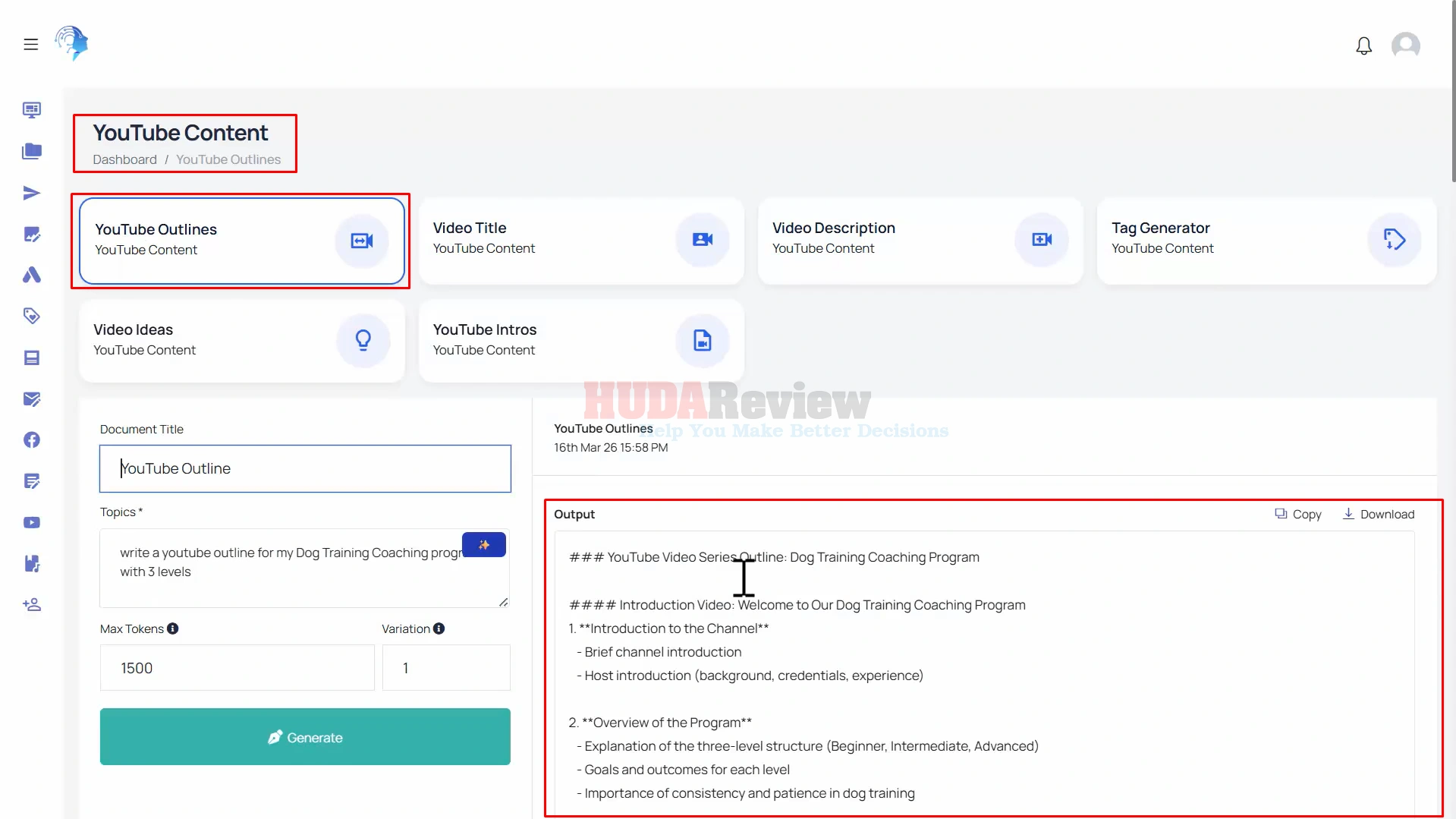Click the YouTube Outlines breadcrumb
The height and width of the screenshot is (819, 1456).
tap(228, 159)
